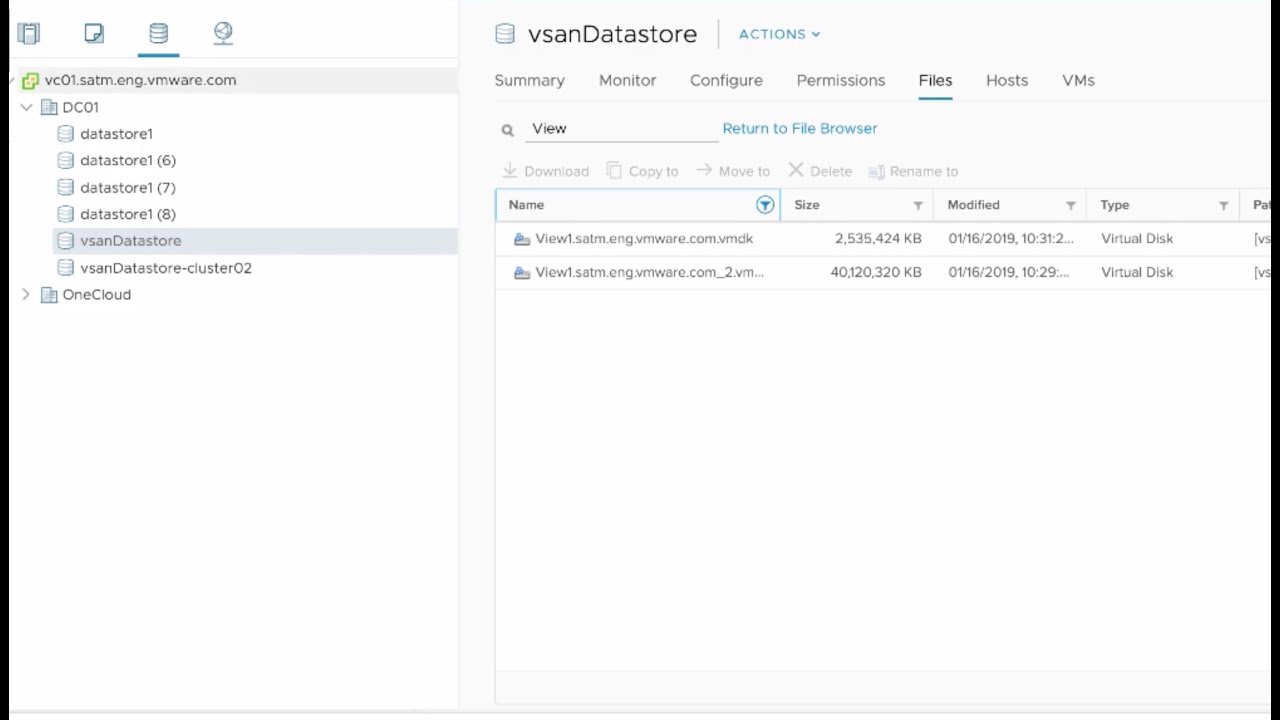
Task: Click the Name column filter icon
Action: (765, 205)
